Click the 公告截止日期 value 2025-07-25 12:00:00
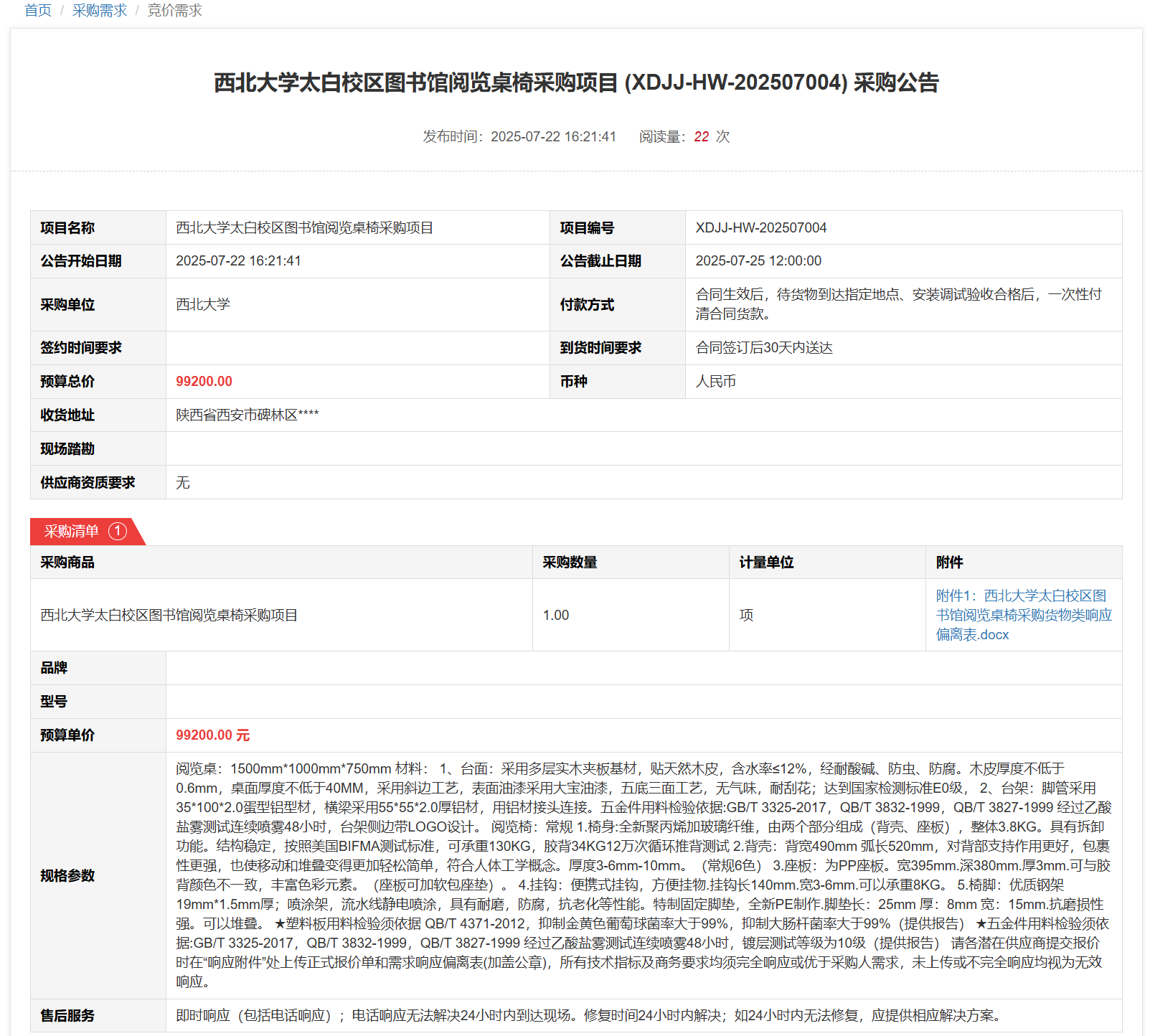Screen dimensions: 1150x1036 pyautogui.click(x=758, y=261)
